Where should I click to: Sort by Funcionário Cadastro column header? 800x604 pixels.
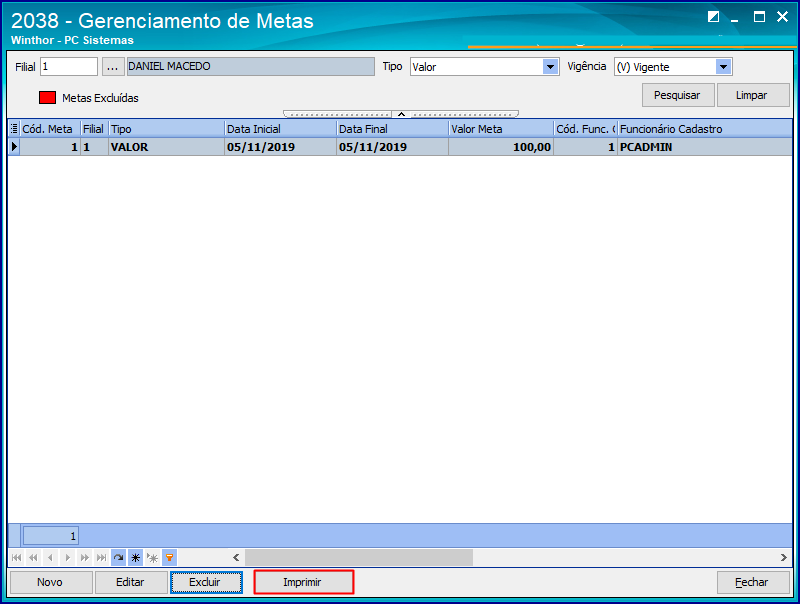click(705, 129)
